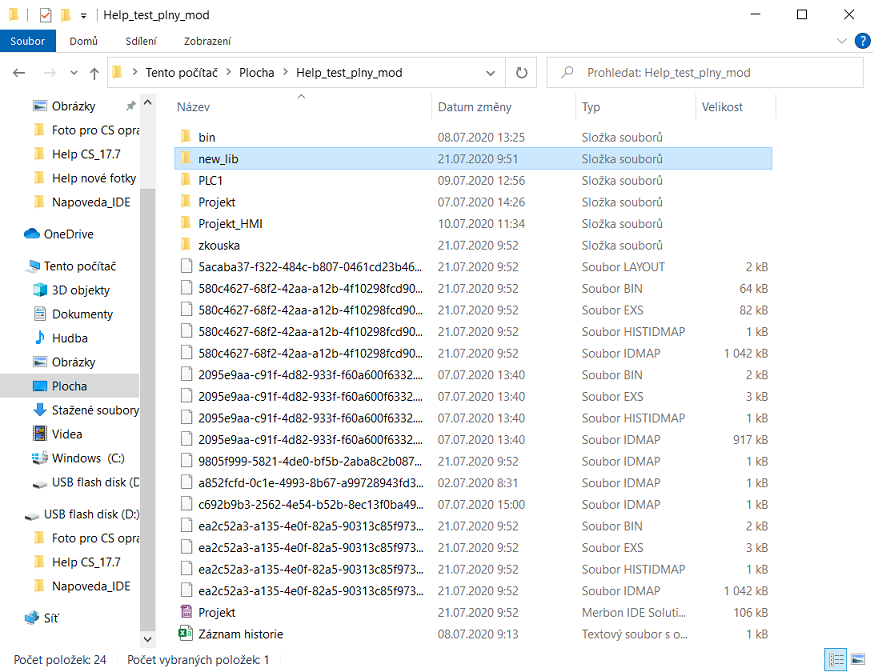874x672 pixels.
Task: Select the c692b9b3-2562 IDMAP file
Action: pos(473,505)
